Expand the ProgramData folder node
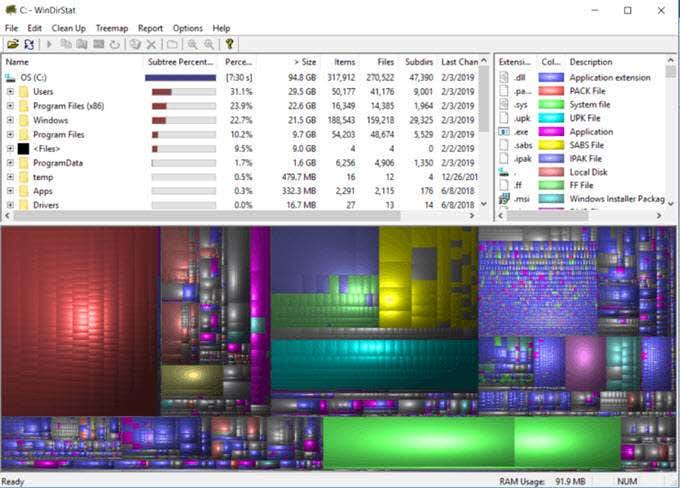The width and height of the screenshot is (680, 488). 10,163
